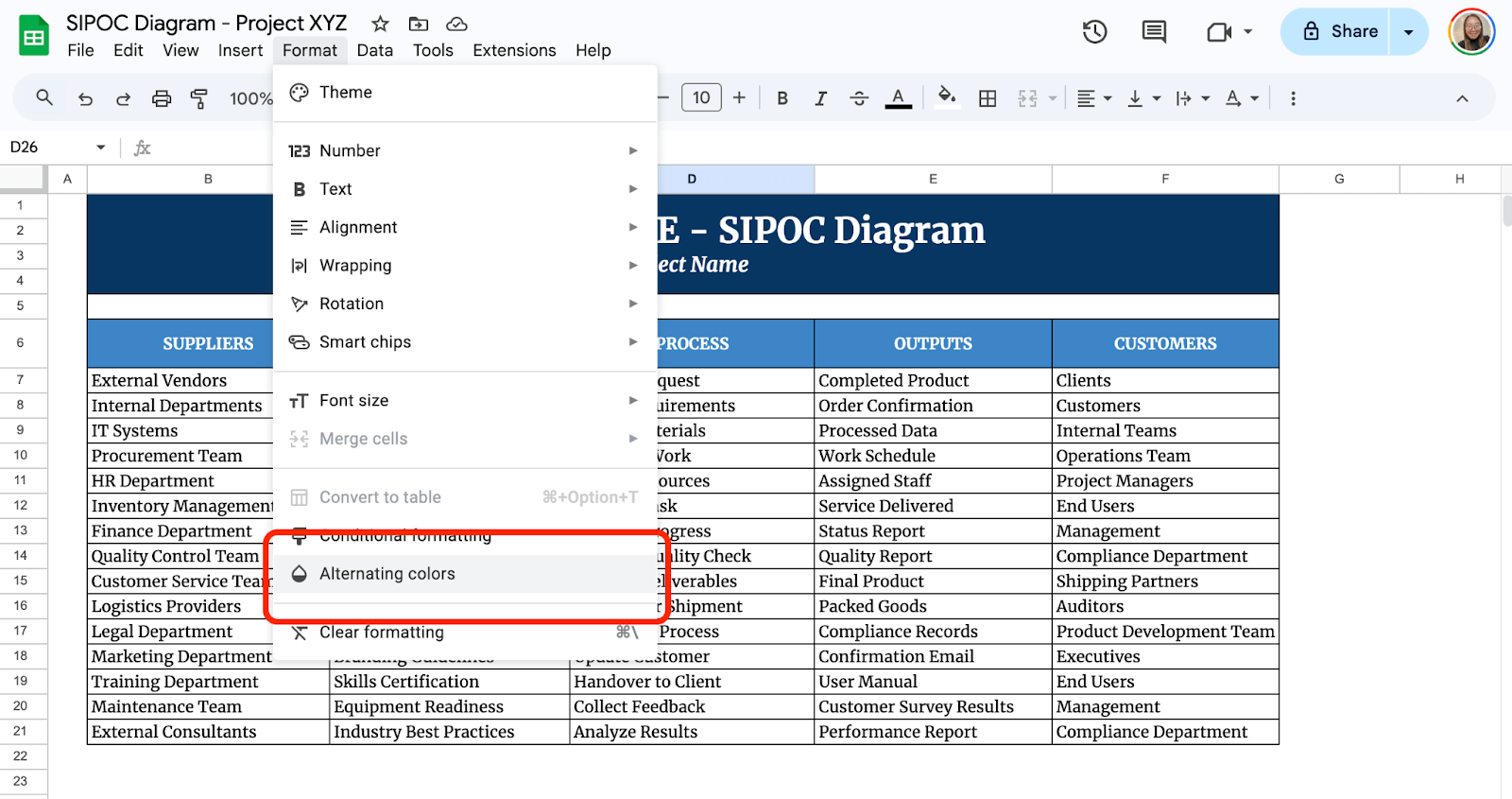Open the Extensions menu
The image size is (1512, 799).
[514, 50]
